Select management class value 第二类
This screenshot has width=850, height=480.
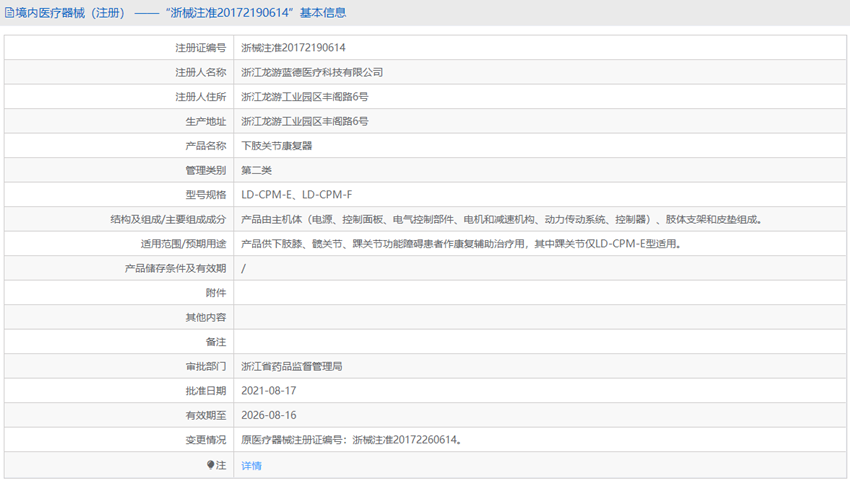click(x=256, y=170)
